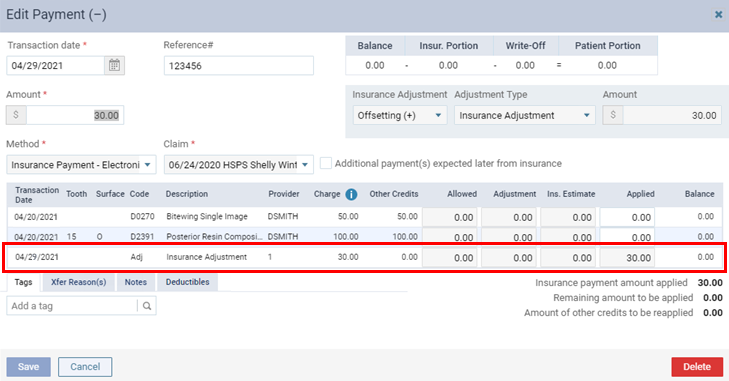Click code D0270 in the table
729x381 pixels.
pos(142,216)
